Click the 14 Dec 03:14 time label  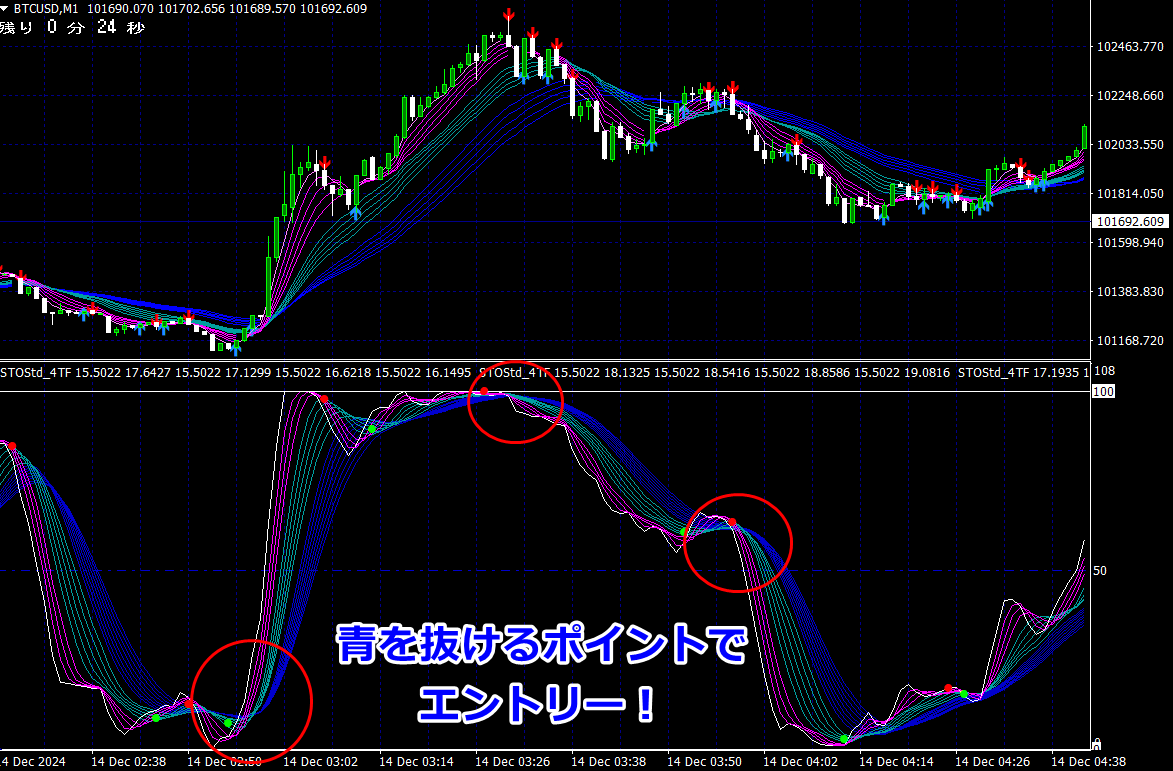pyautogui.click(x=417, y=762)
